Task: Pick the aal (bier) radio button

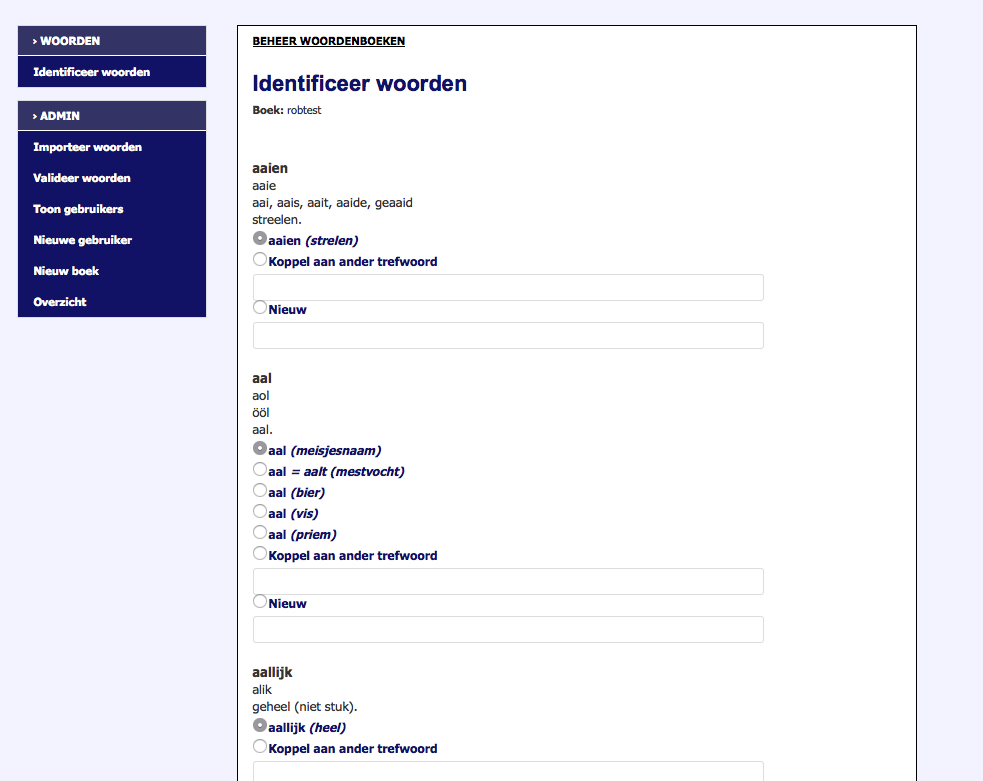Action: [x=260, y=491]
